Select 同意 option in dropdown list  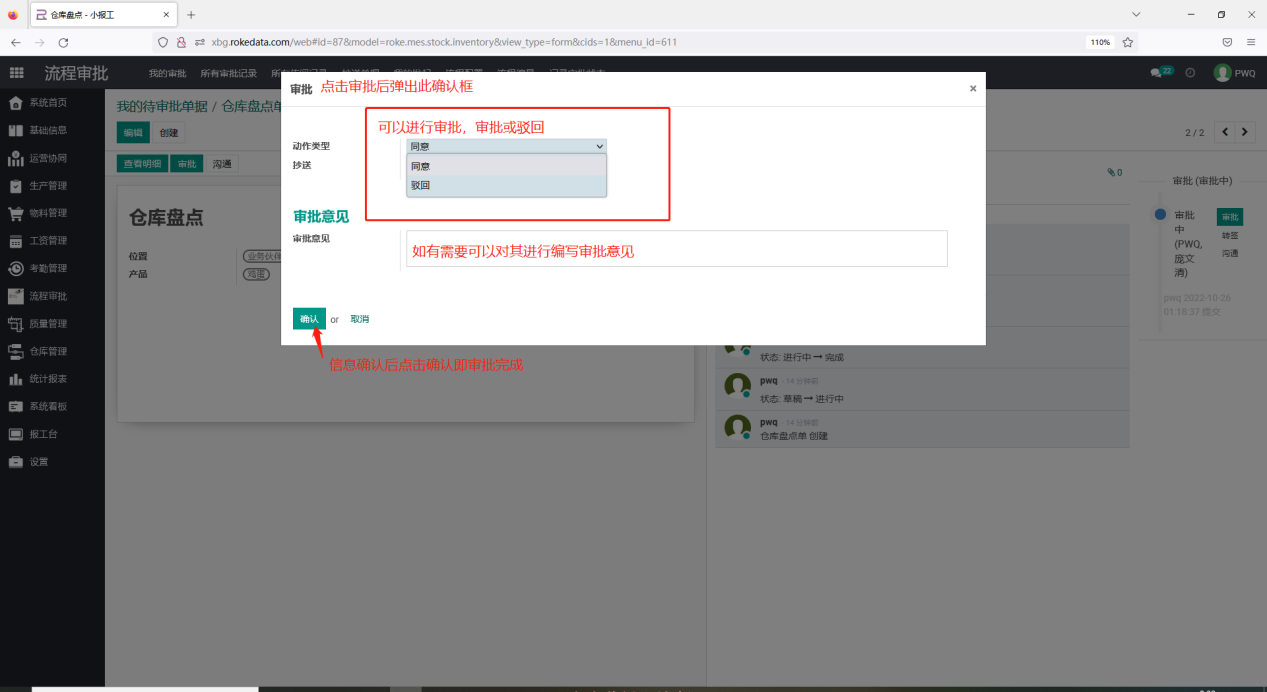point(506,166)
